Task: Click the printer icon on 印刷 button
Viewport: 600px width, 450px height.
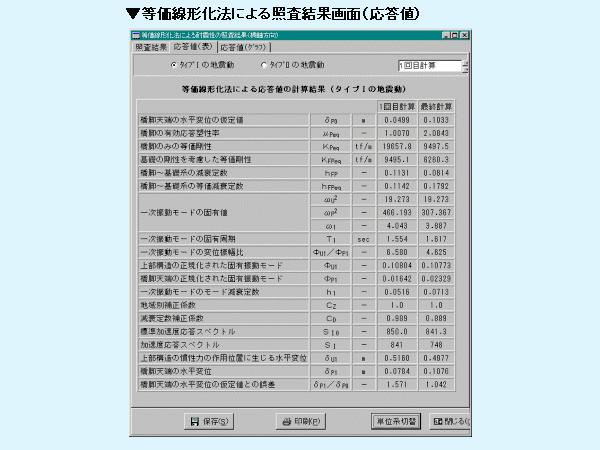Action: click(x=285, y=421)
